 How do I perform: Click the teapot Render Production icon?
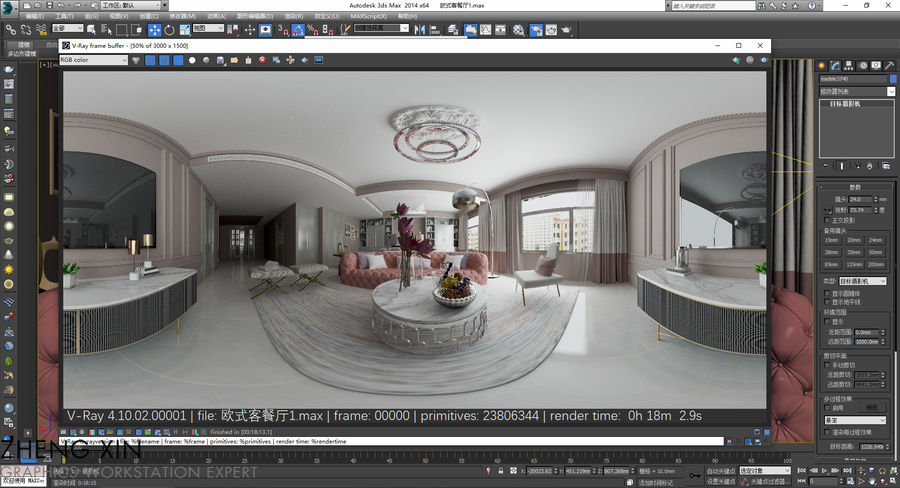pos(567,30)
